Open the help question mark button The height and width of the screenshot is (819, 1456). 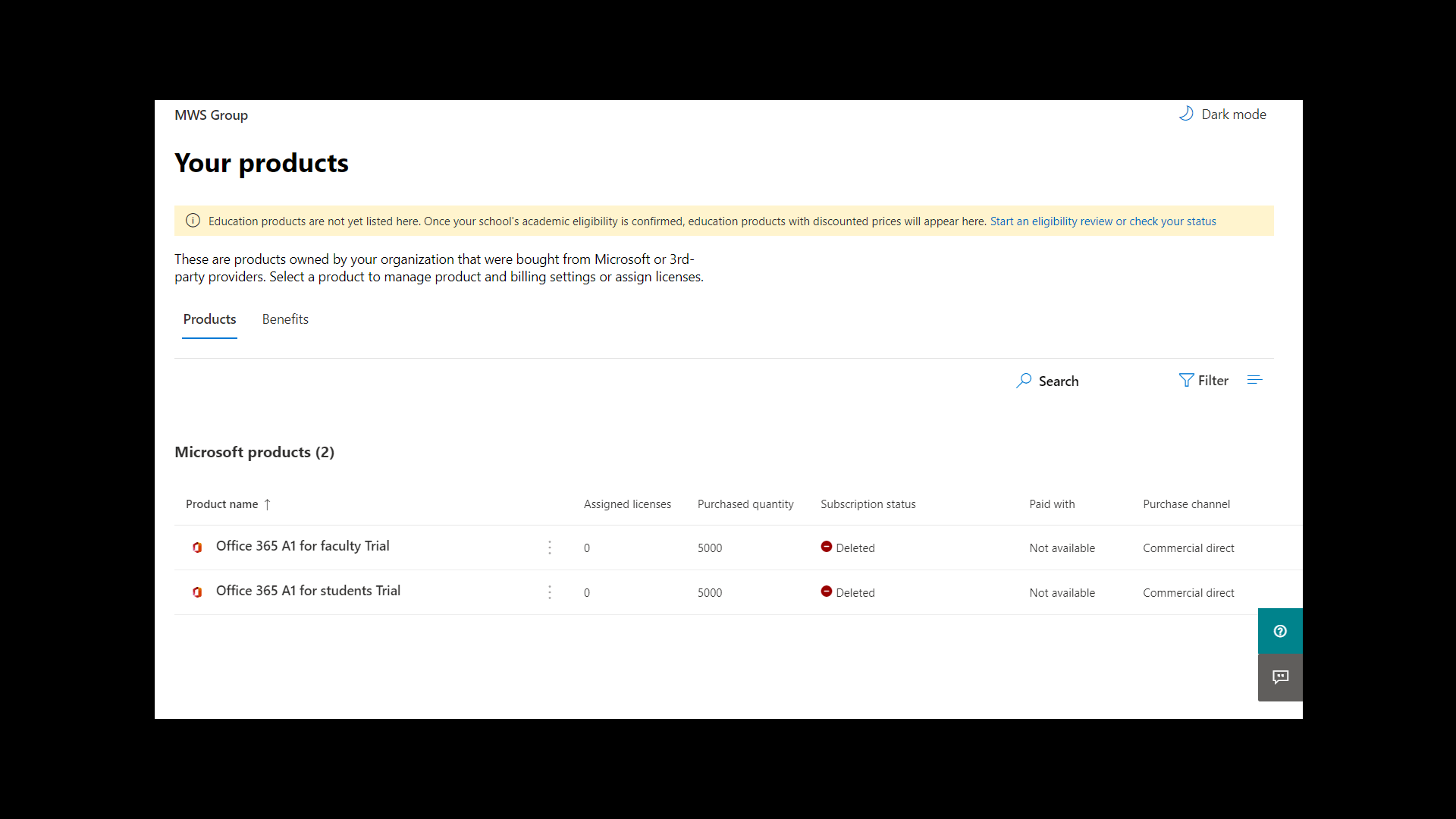[1280, 631]
